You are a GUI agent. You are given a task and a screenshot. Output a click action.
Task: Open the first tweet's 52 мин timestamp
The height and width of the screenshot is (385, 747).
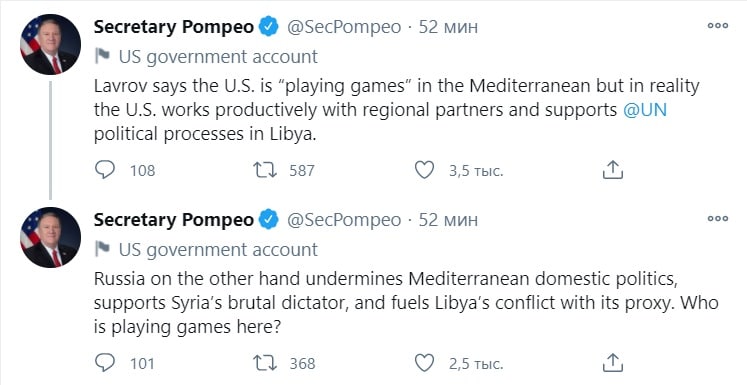pyautogui.click(x=448, y=27)
